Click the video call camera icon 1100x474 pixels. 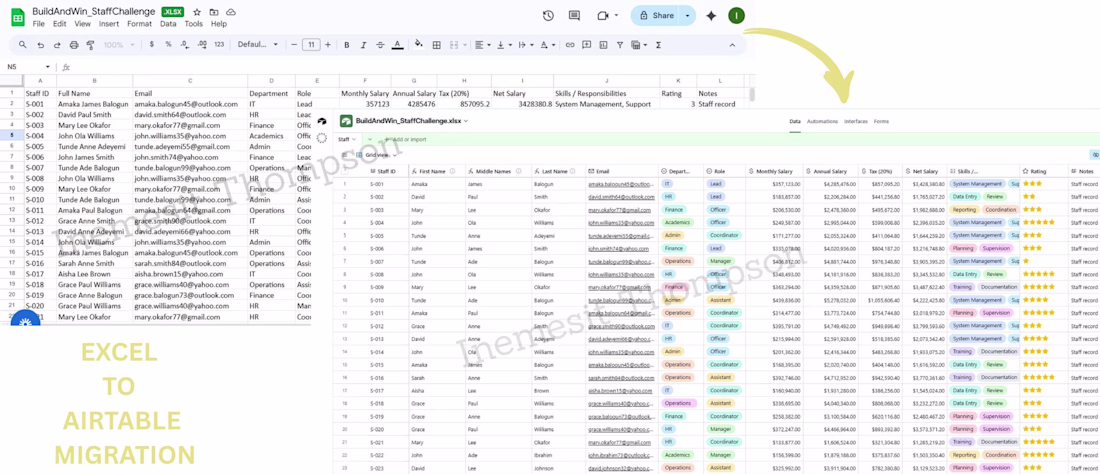(x=602, y=15)
